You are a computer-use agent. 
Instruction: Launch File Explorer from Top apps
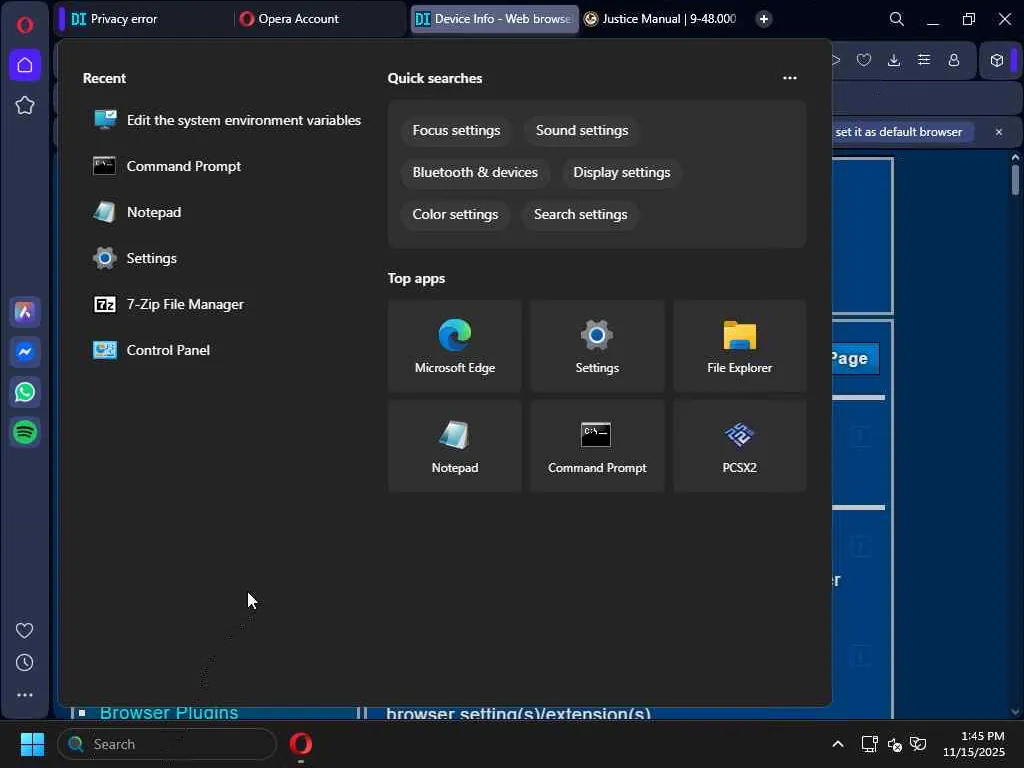[x=739, y=346]
